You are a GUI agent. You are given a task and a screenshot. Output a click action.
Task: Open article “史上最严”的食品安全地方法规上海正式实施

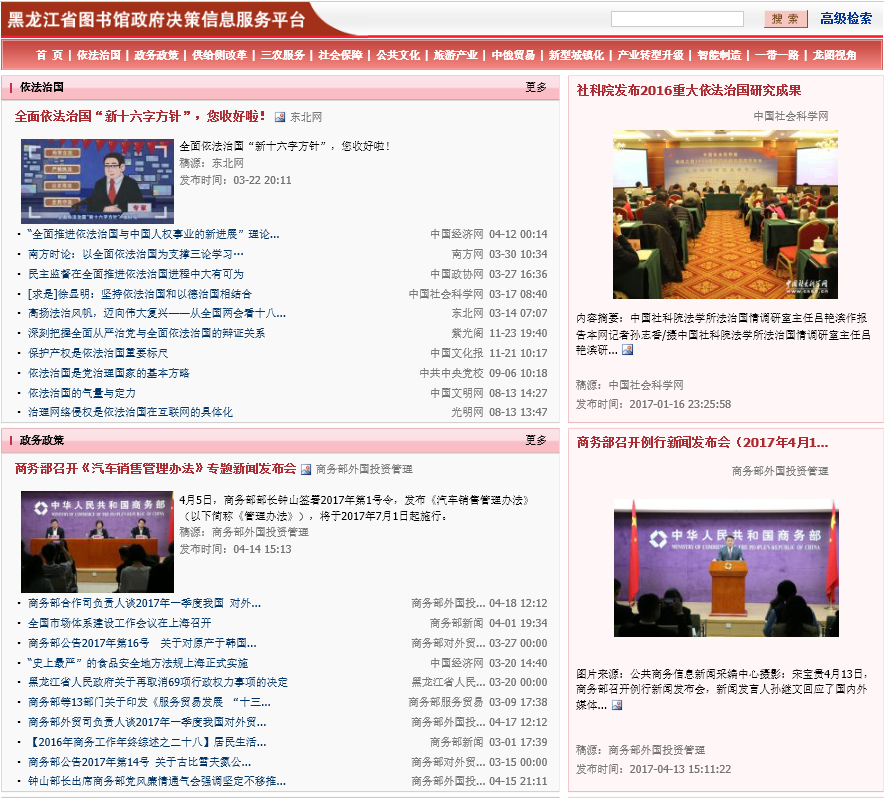138,663
